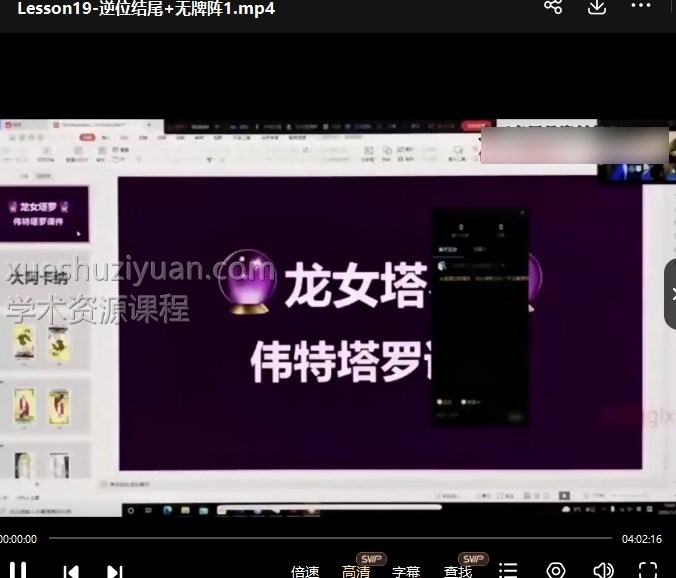Viewport: 676px width, 578px height.
Task: Click the Lesson19 file name title
Action: 146,9
